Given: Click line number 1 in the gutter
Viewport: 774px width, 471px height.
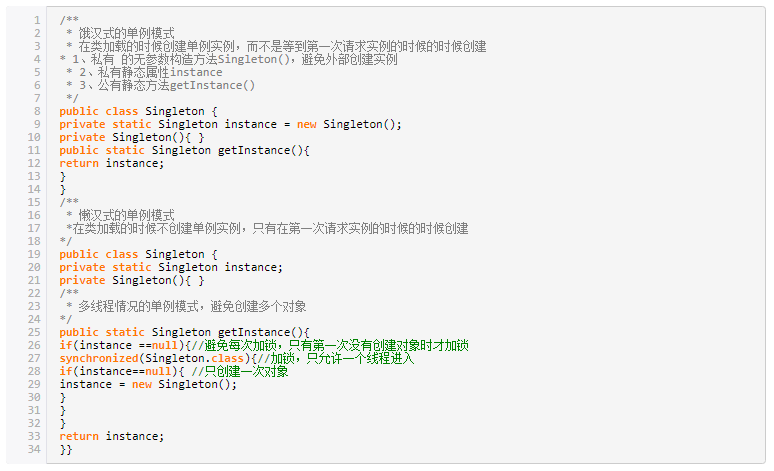Looking at the screenshot, I should [x=37, y=20].
